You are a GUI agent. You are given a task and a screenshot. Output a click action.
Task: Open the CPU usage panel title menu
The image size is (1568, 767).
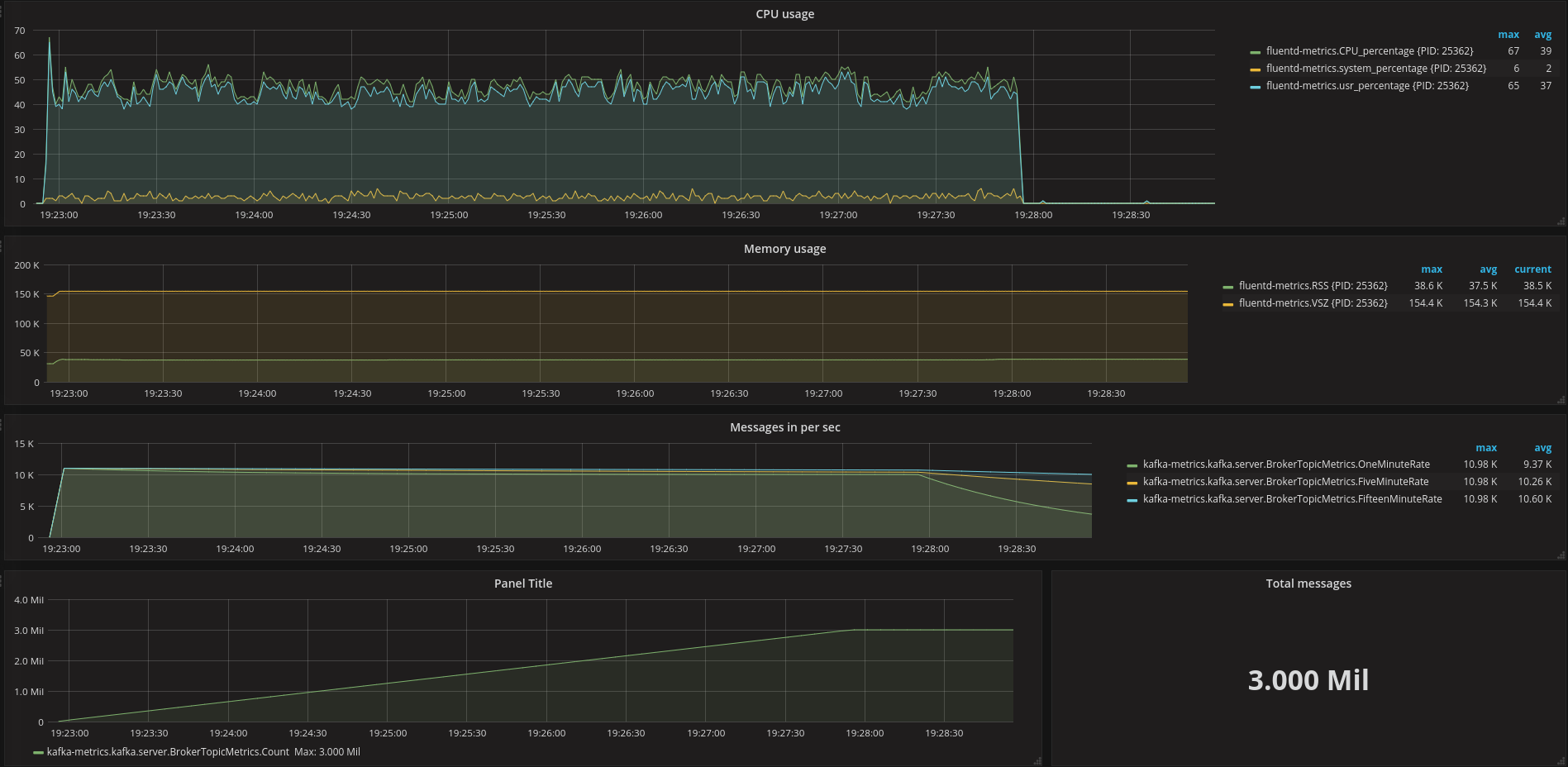pos(784,14)
